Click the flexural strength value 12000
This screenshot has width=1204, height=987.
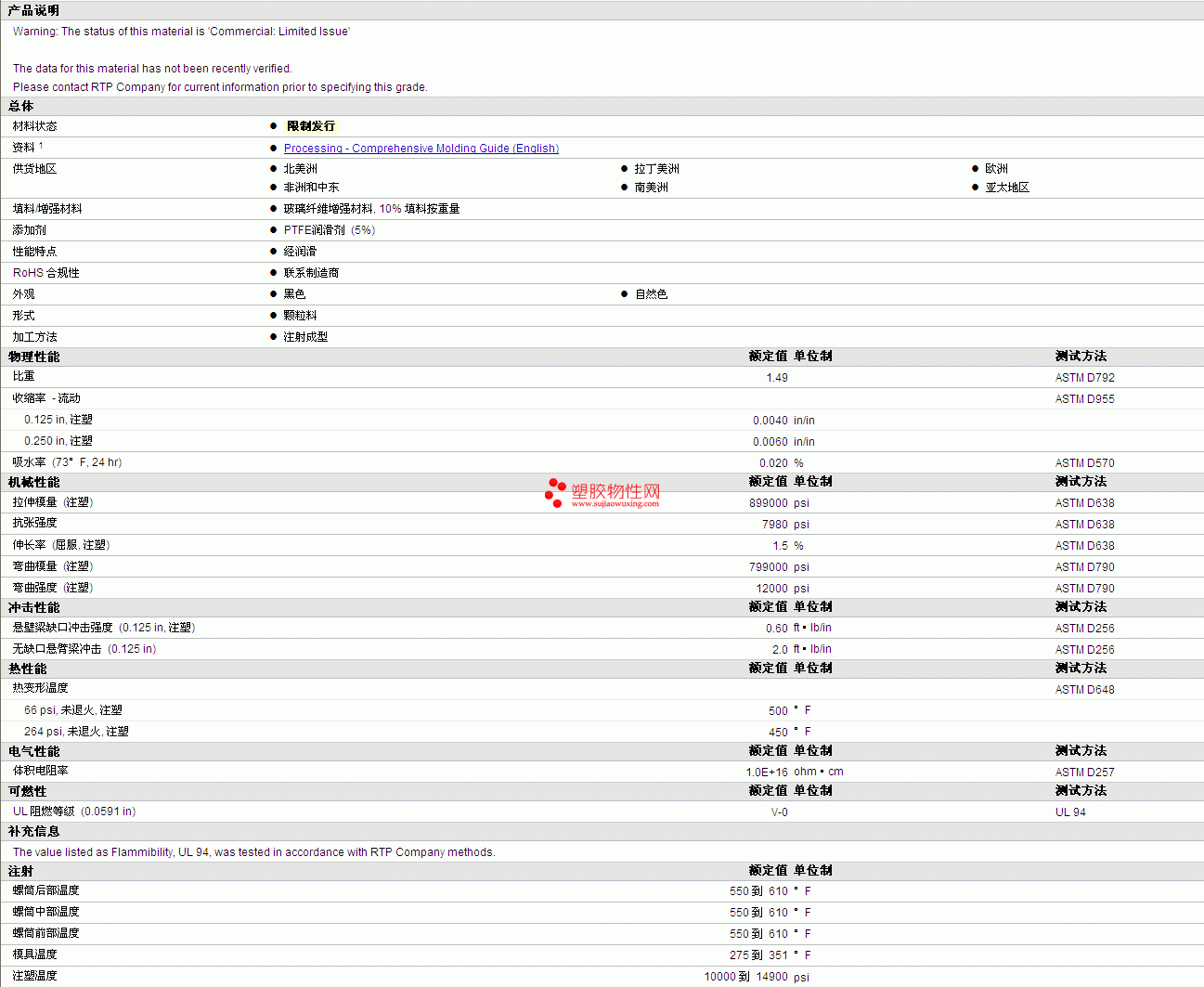[772, 589]
